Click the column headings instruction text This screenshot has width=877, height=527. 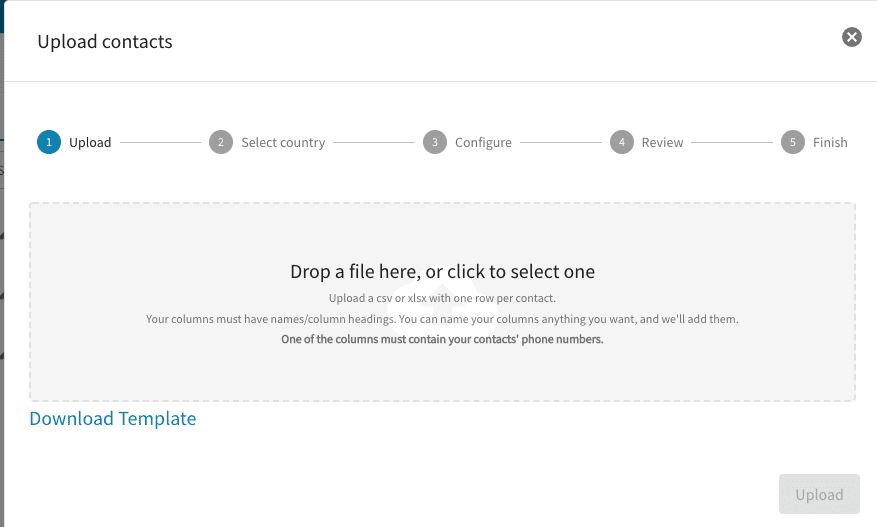tap(442, 319)
